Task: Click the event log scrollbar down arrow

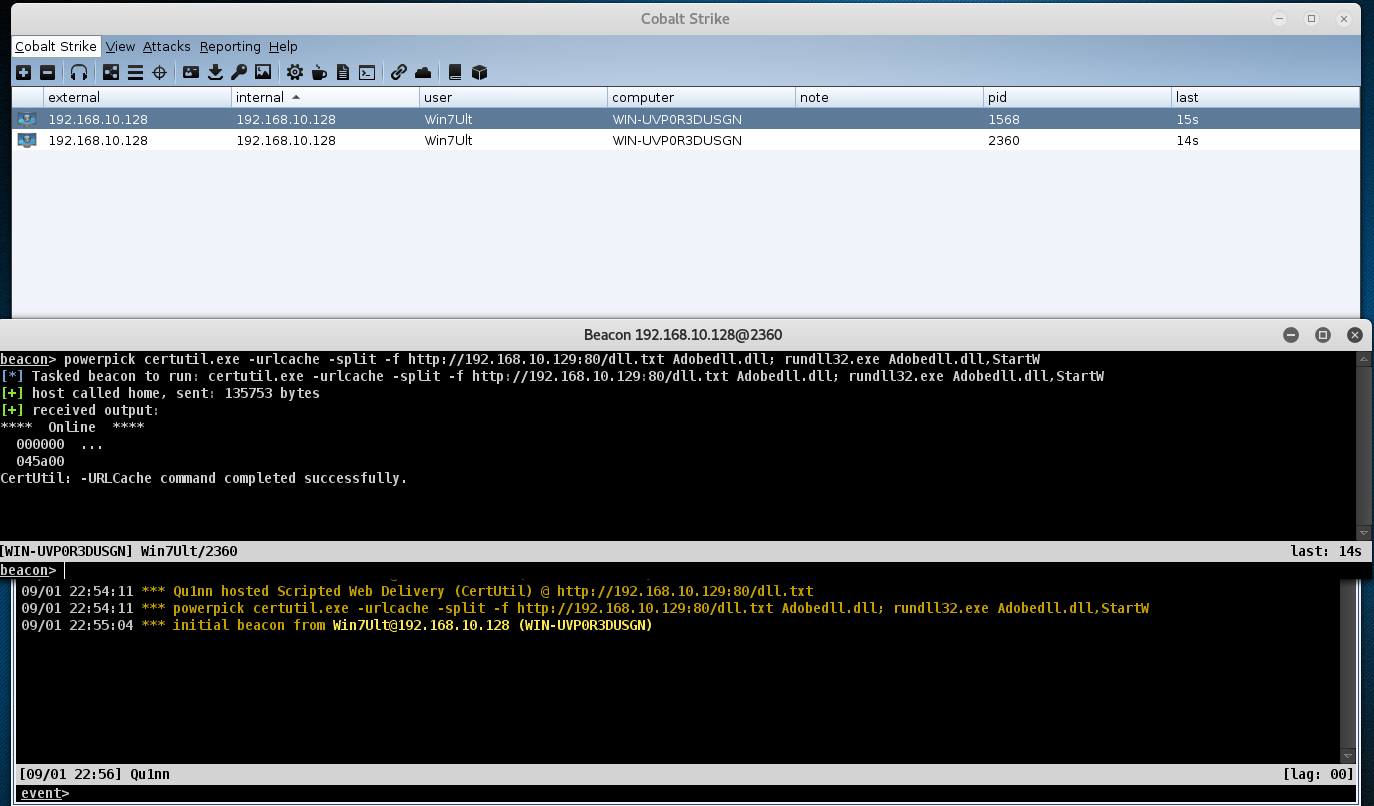Action: [x=1348, y=756]
